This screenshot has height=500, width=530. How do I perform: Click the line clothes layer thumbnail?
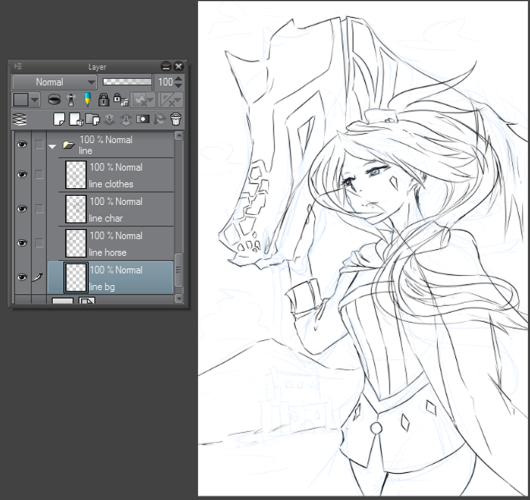(76, 175)
